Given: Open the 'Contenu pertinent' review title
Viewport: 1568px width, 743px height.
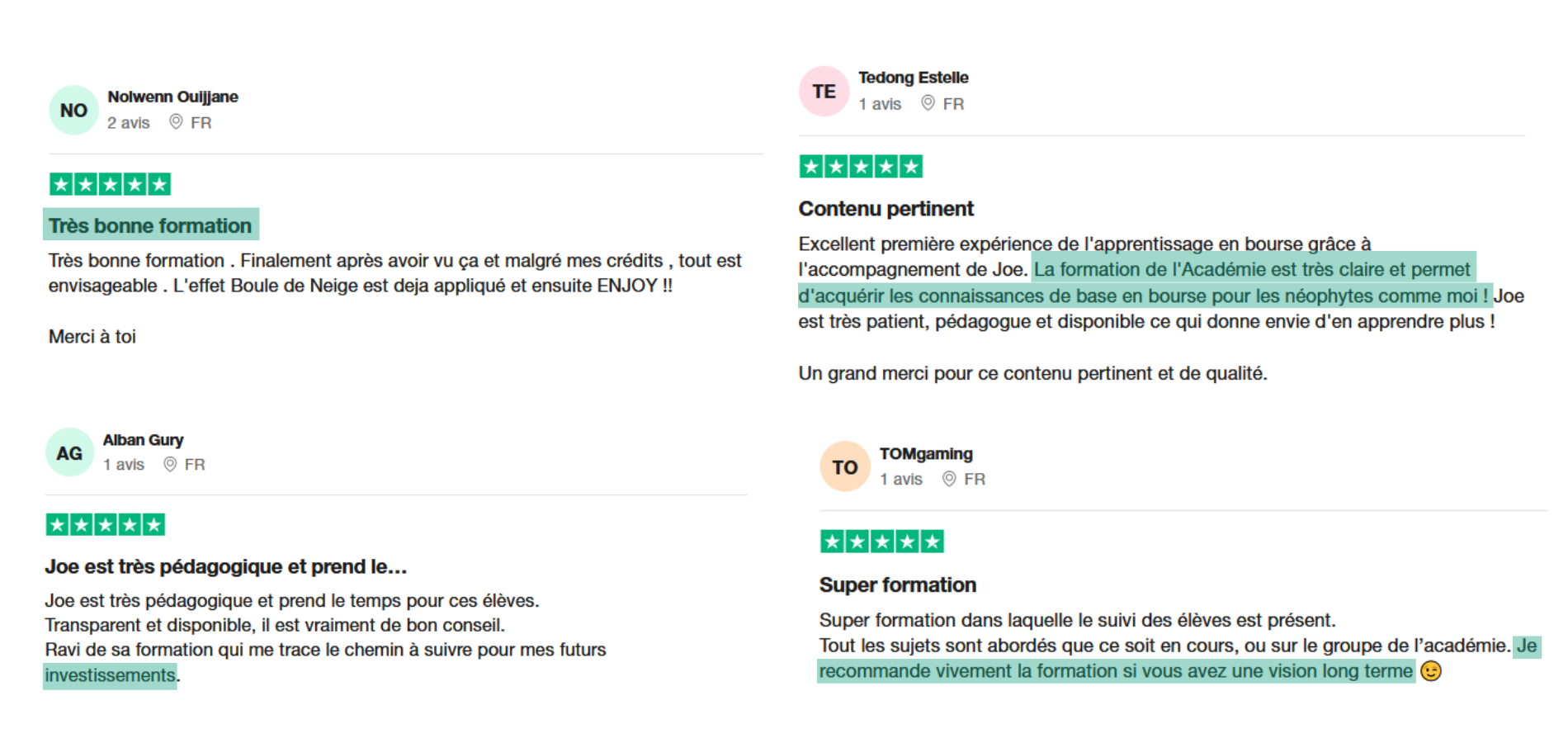Looking at the screenshot, I should (886, 209).
